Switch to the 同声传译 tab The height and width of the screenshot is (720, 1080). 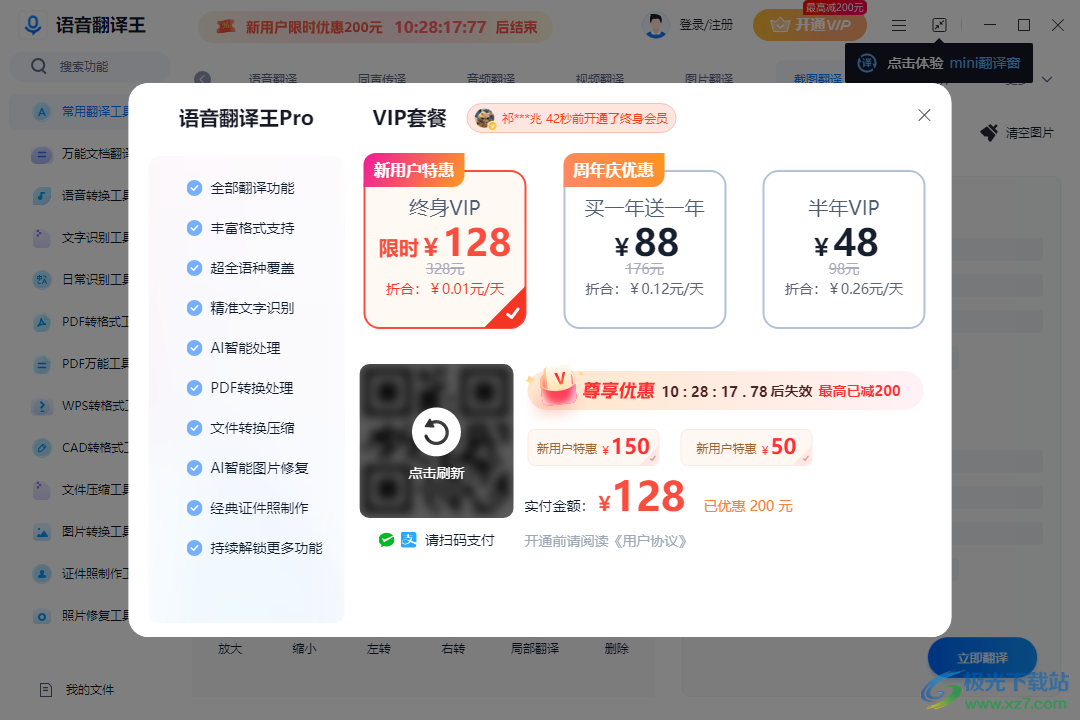pos(382,78)
